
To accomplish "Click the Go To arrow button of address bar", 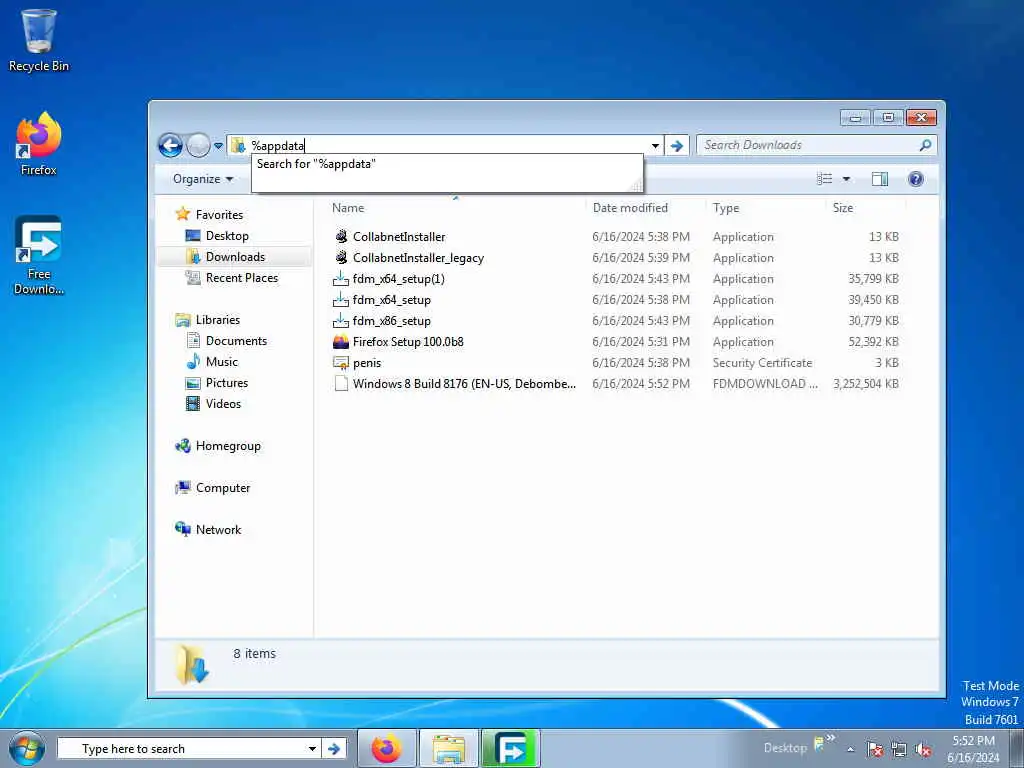I will coord(677,146).
